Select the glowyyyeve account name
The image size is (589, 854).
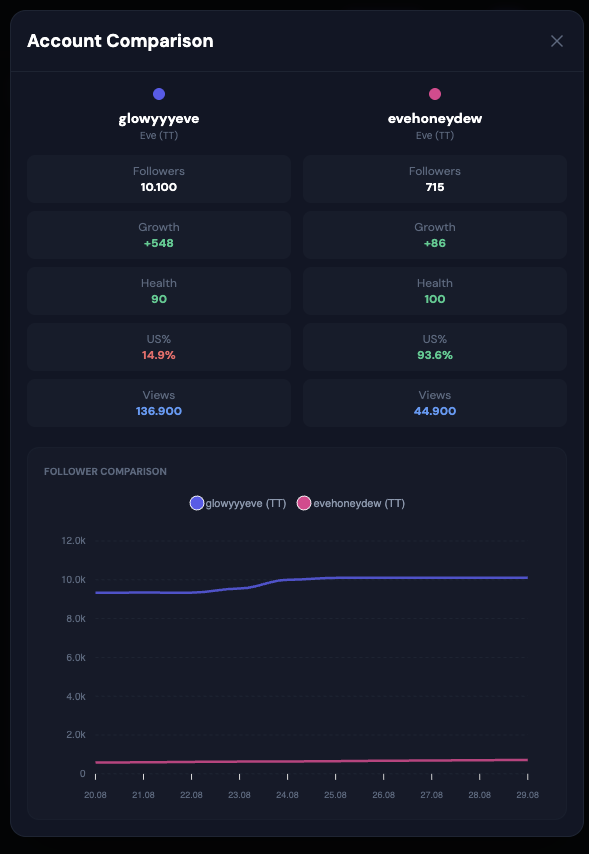(x=159, y=119)
